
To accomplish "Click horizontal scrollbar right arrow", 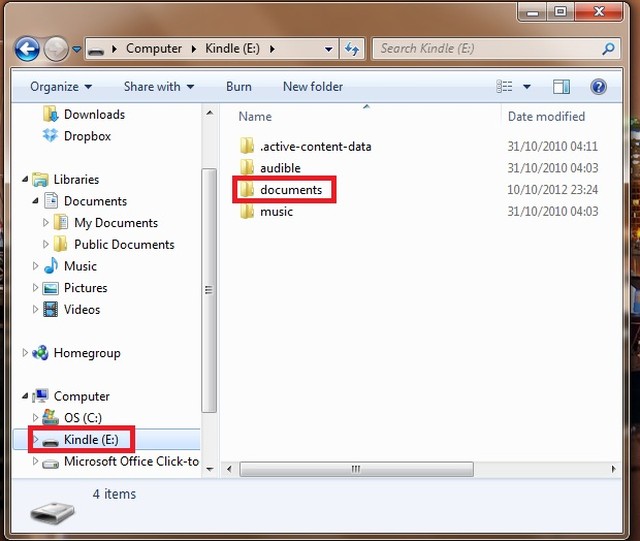I will click(613, 469).
